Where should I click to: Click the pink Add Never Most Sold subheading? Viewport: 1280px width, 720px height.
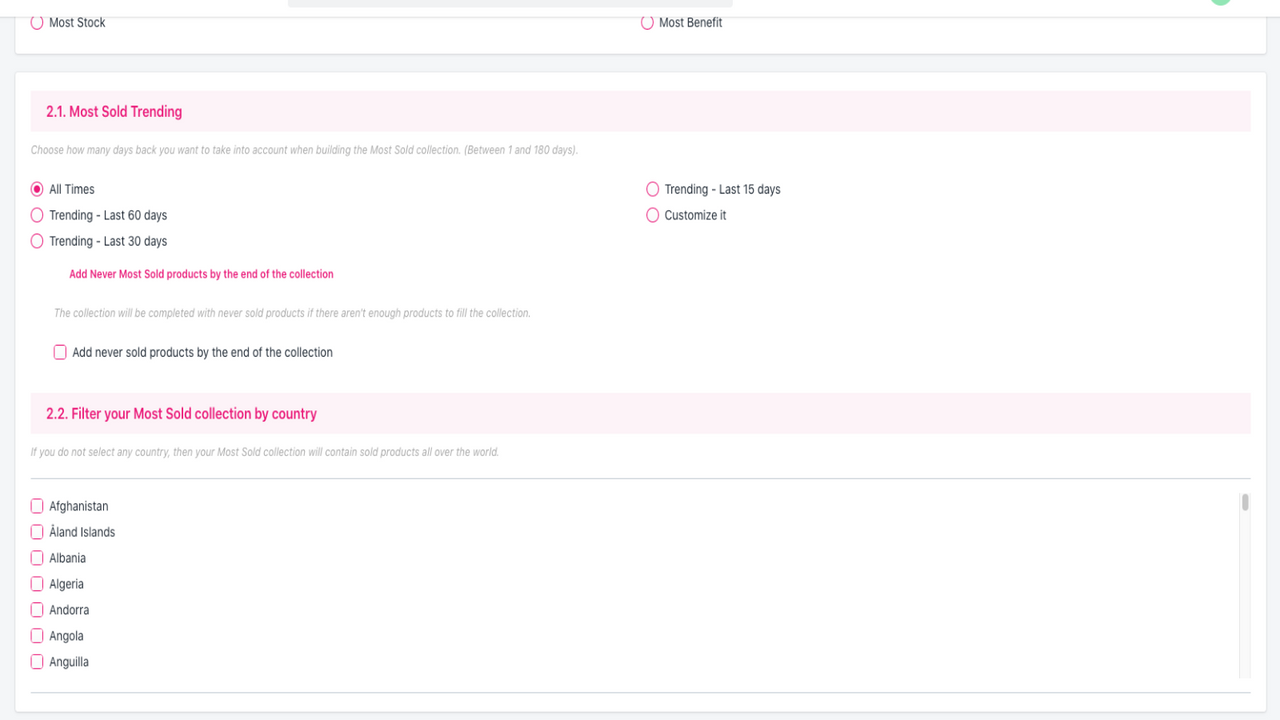tap(201, 274)
